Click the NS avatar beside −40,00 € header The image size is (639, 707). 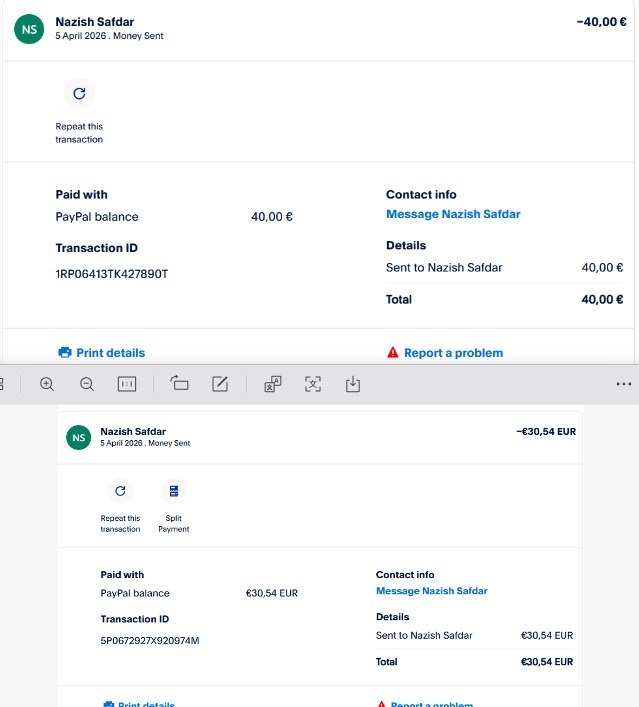[29, 29]
